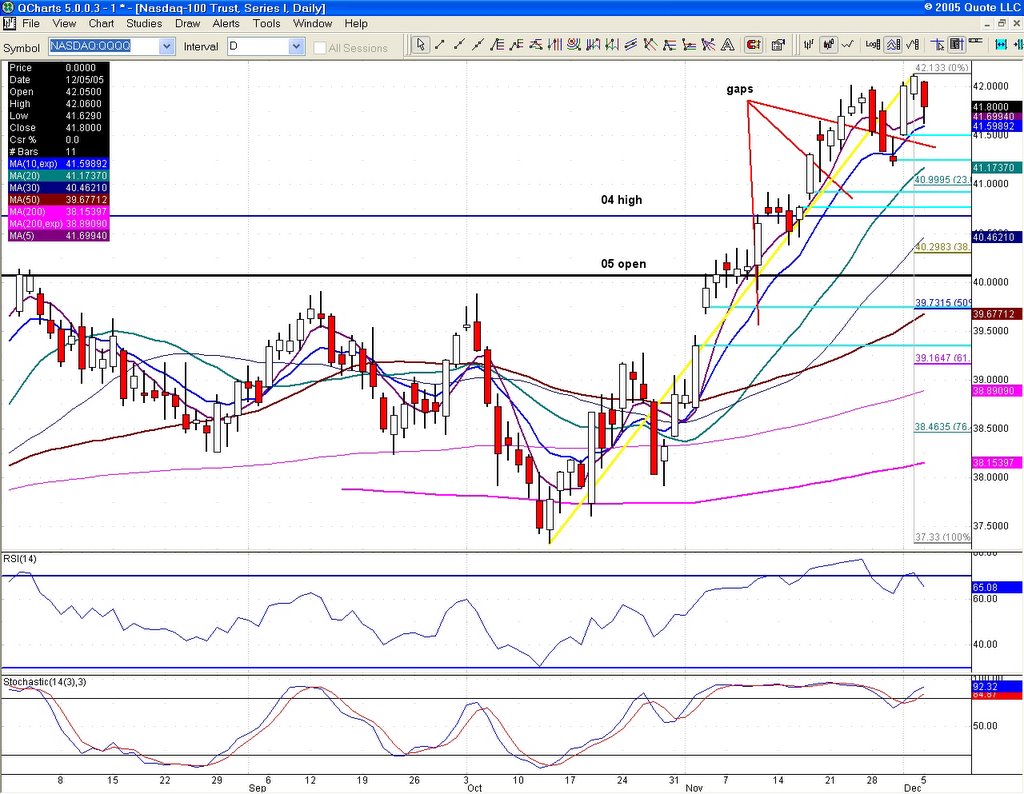The width and height of the screenshot is (1024, 794).
Task: Click the chart document icon beside File
Action: [9, 24]
